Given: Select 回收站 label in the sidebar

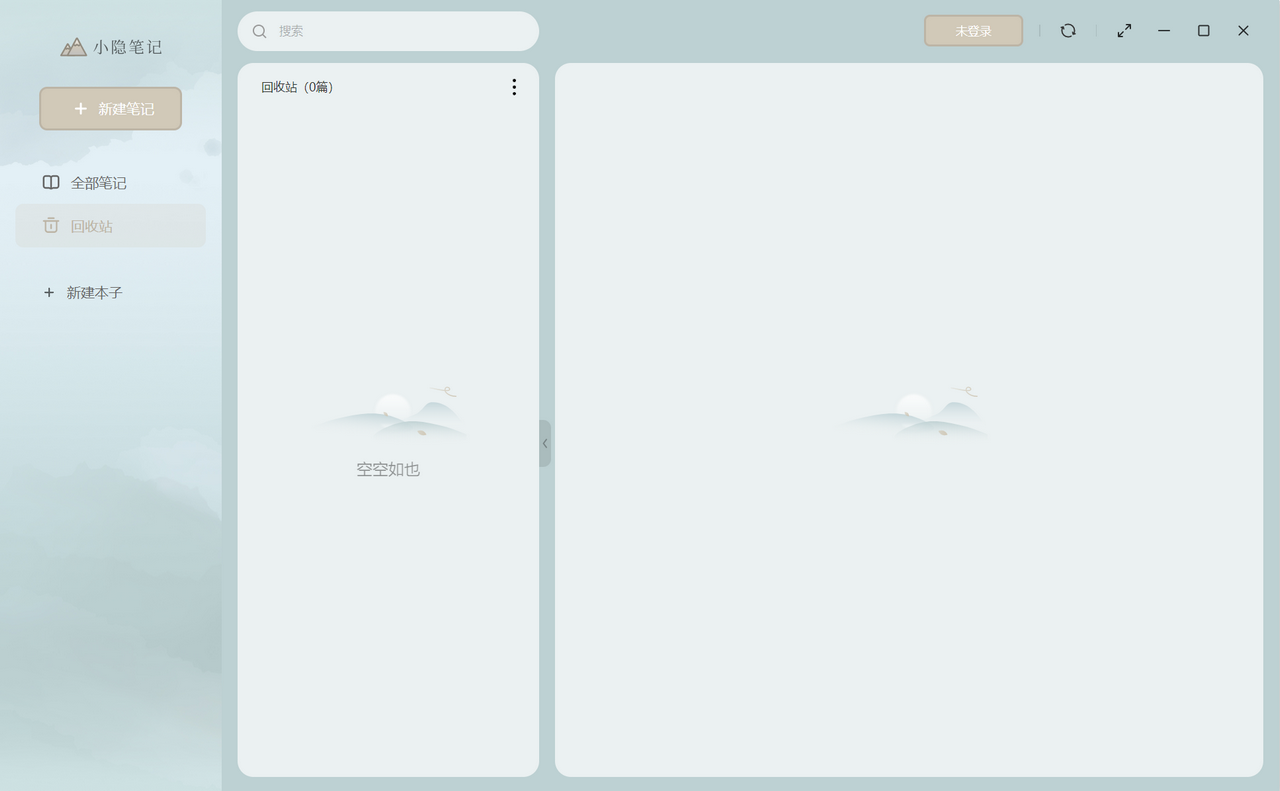Looking at the screenshot, I should [x=92, y=226].
